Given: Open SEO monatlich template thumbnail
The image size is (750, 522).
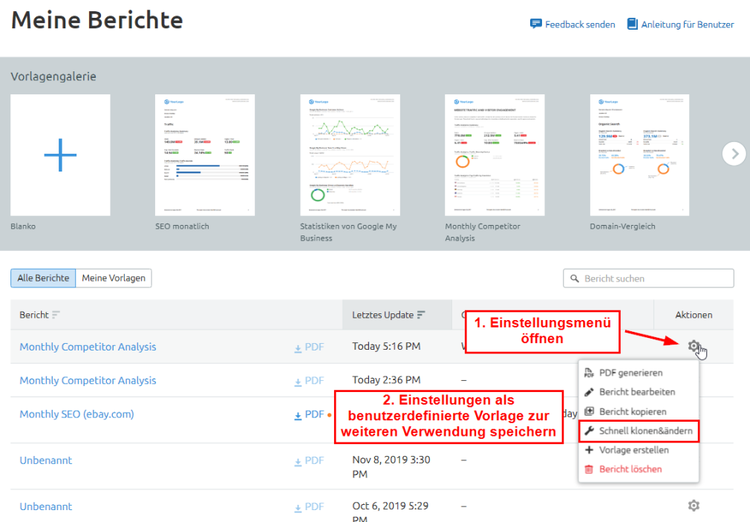Looking at the screenshot, I should pyautogui.click(x=205, y=155).
